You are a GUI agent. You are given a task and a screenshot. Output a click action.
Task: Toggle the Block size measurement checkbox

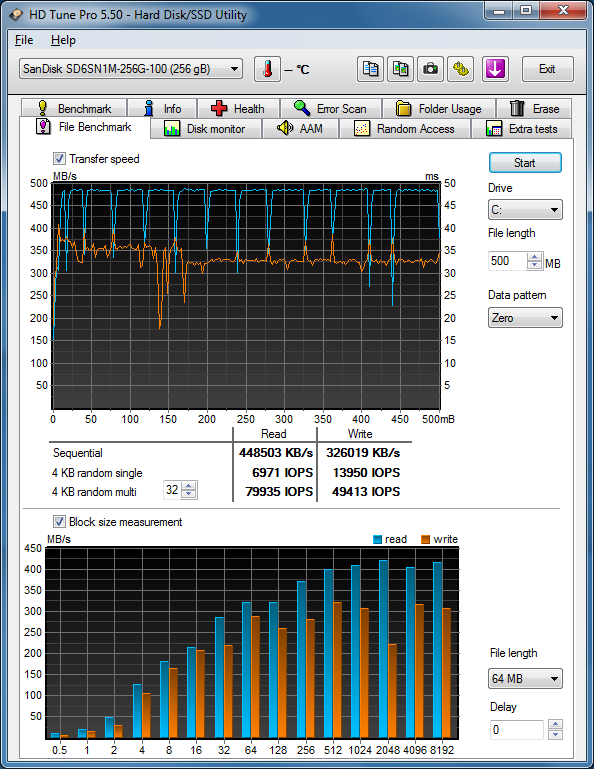[x=59, y=522]
